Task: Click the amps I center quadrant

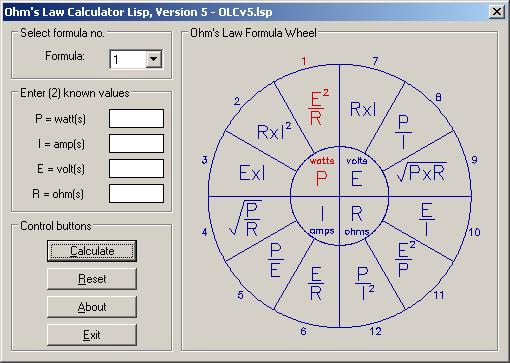Action: click(322, 220)
